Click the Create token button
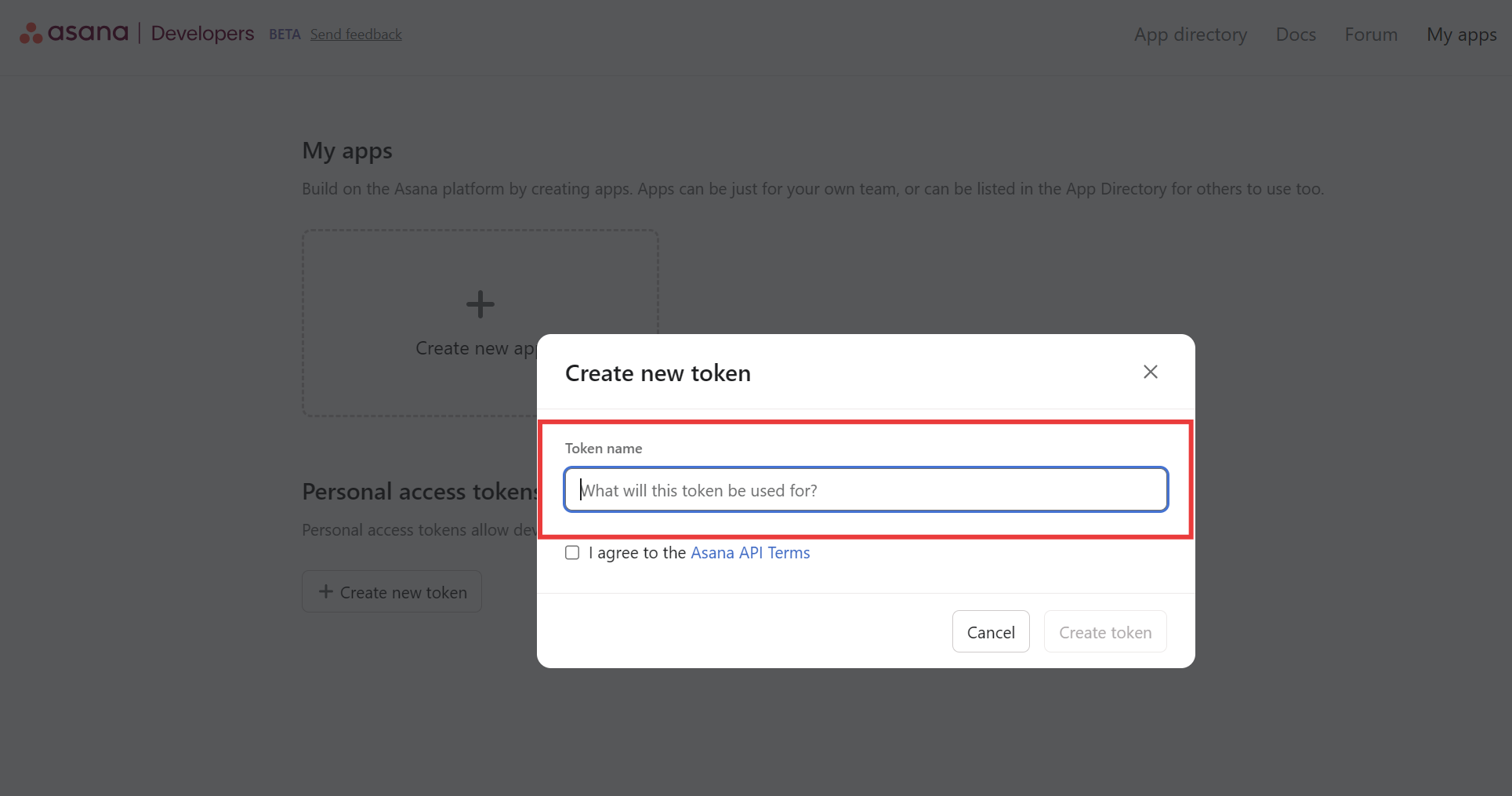This screenshot has height=796, width=1512. point(1105,631)
